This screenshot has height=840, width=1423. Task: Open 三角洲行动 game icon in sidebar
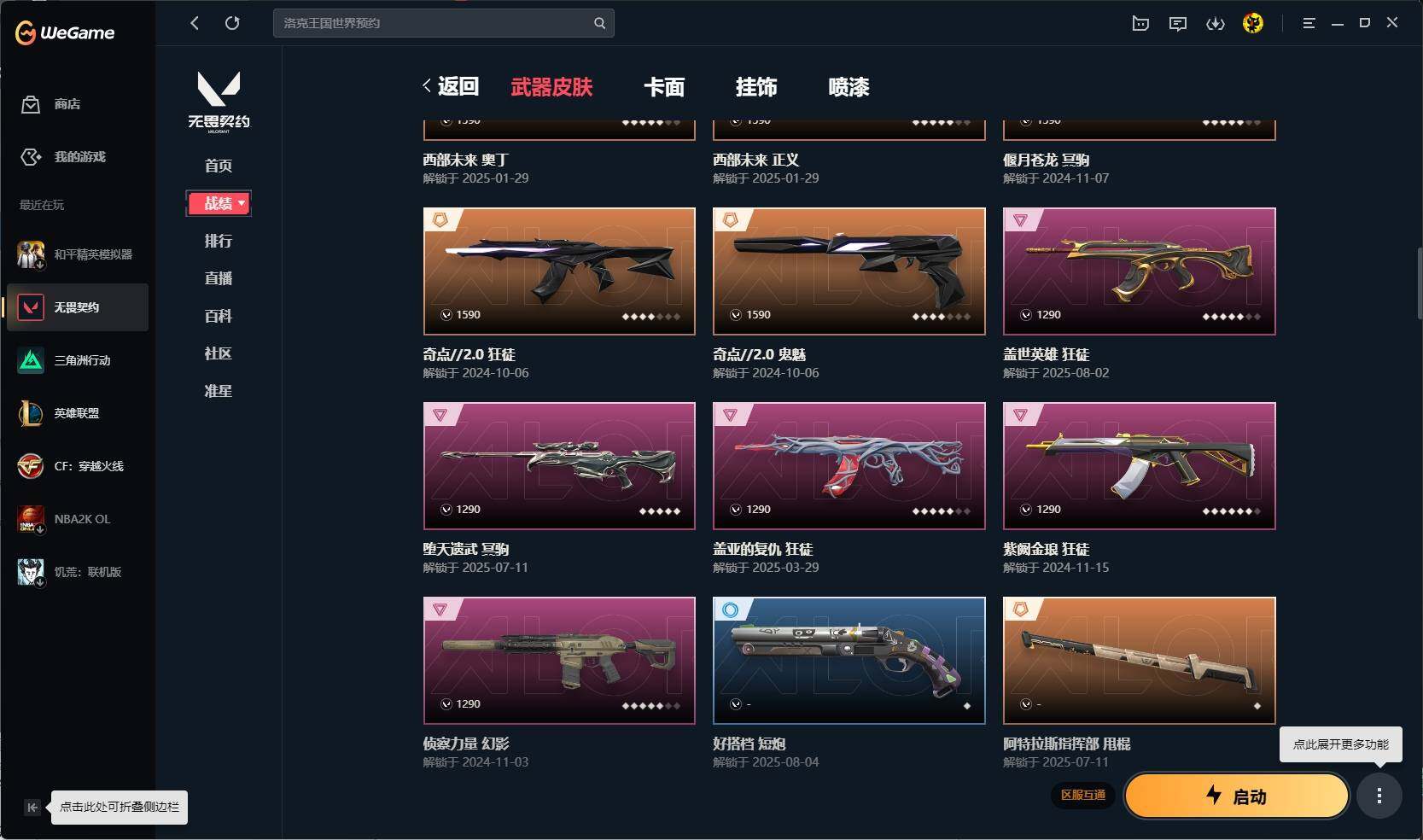31,360
